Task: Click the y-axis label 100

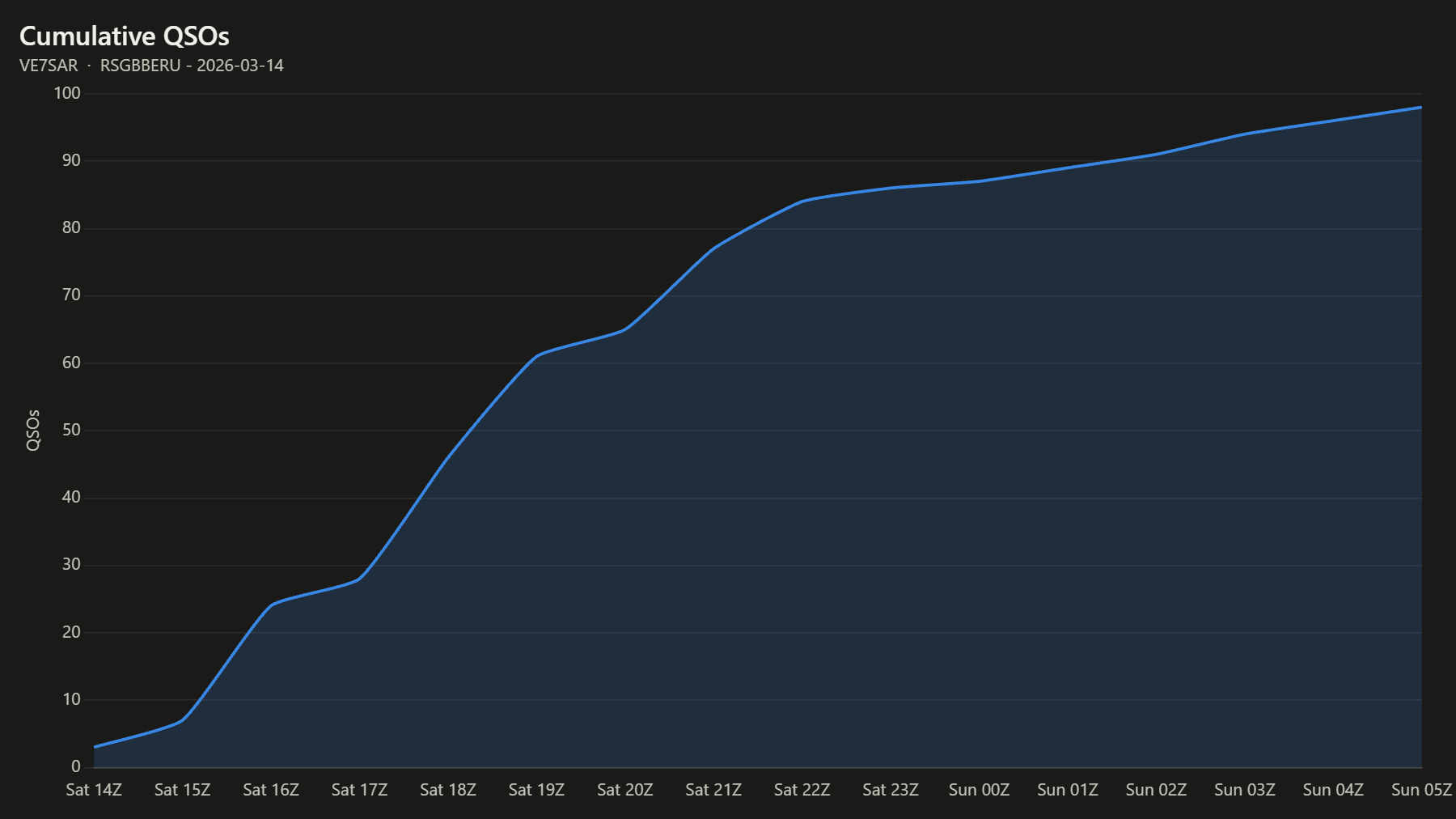Action: 67,93
